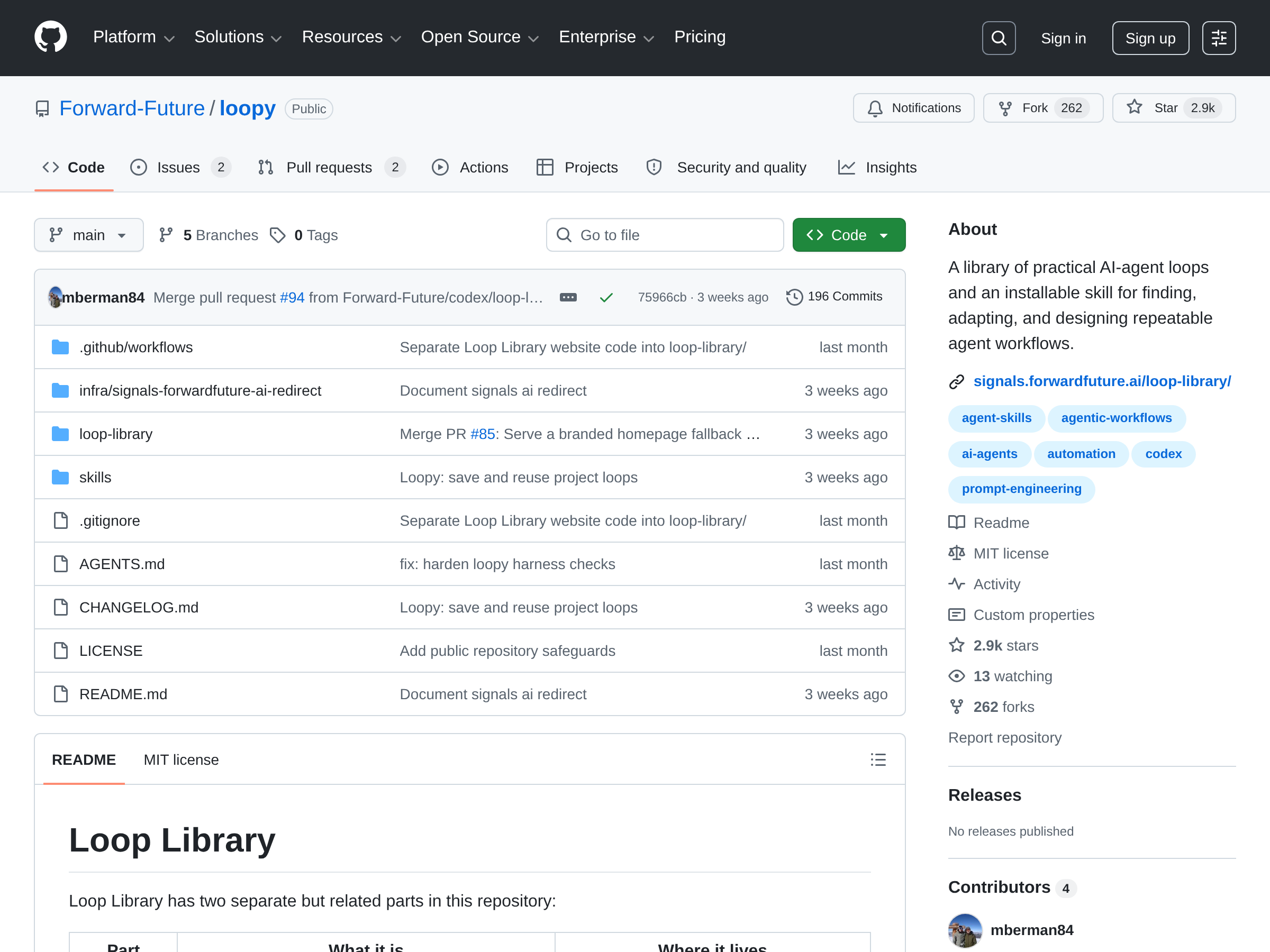
Task: Fork the loopy repository
Action: click(x=1042, y=108)
